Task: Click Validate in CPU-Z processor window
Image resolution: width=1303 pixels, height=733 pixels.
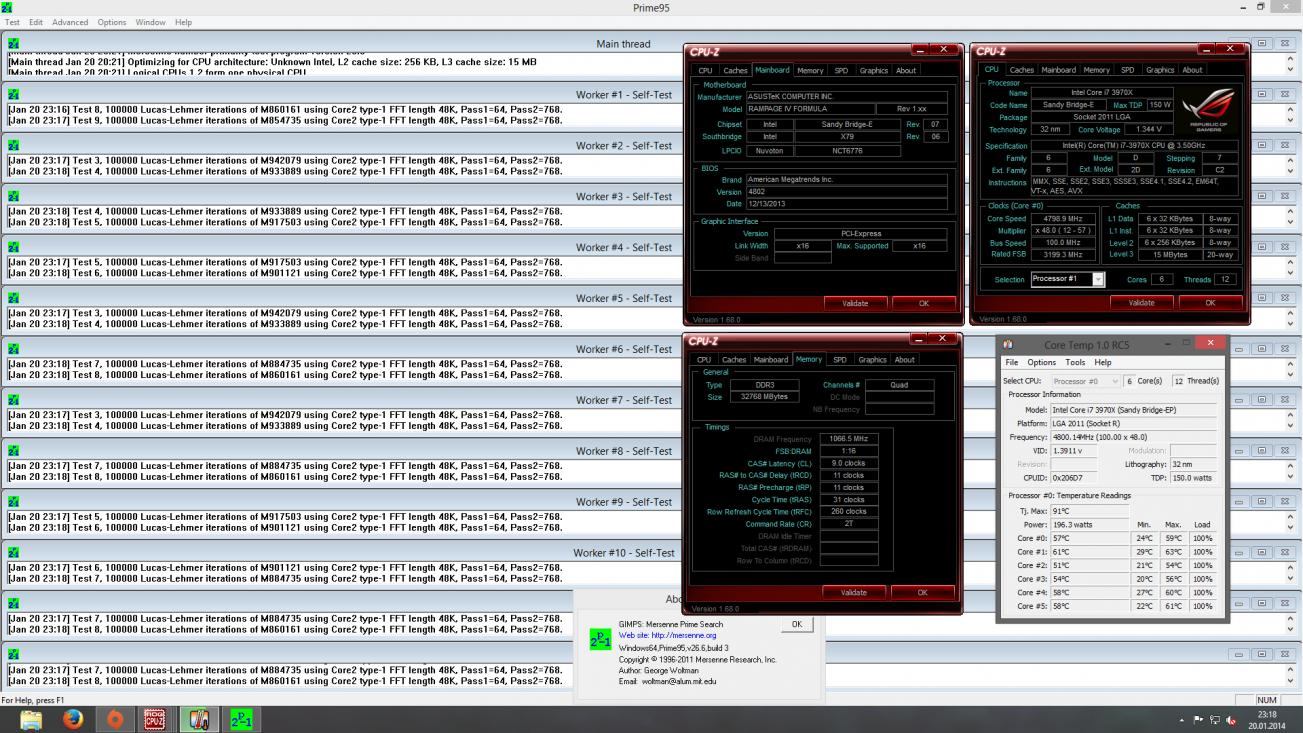Action: pyautogui.click(x=1141, y=302)
